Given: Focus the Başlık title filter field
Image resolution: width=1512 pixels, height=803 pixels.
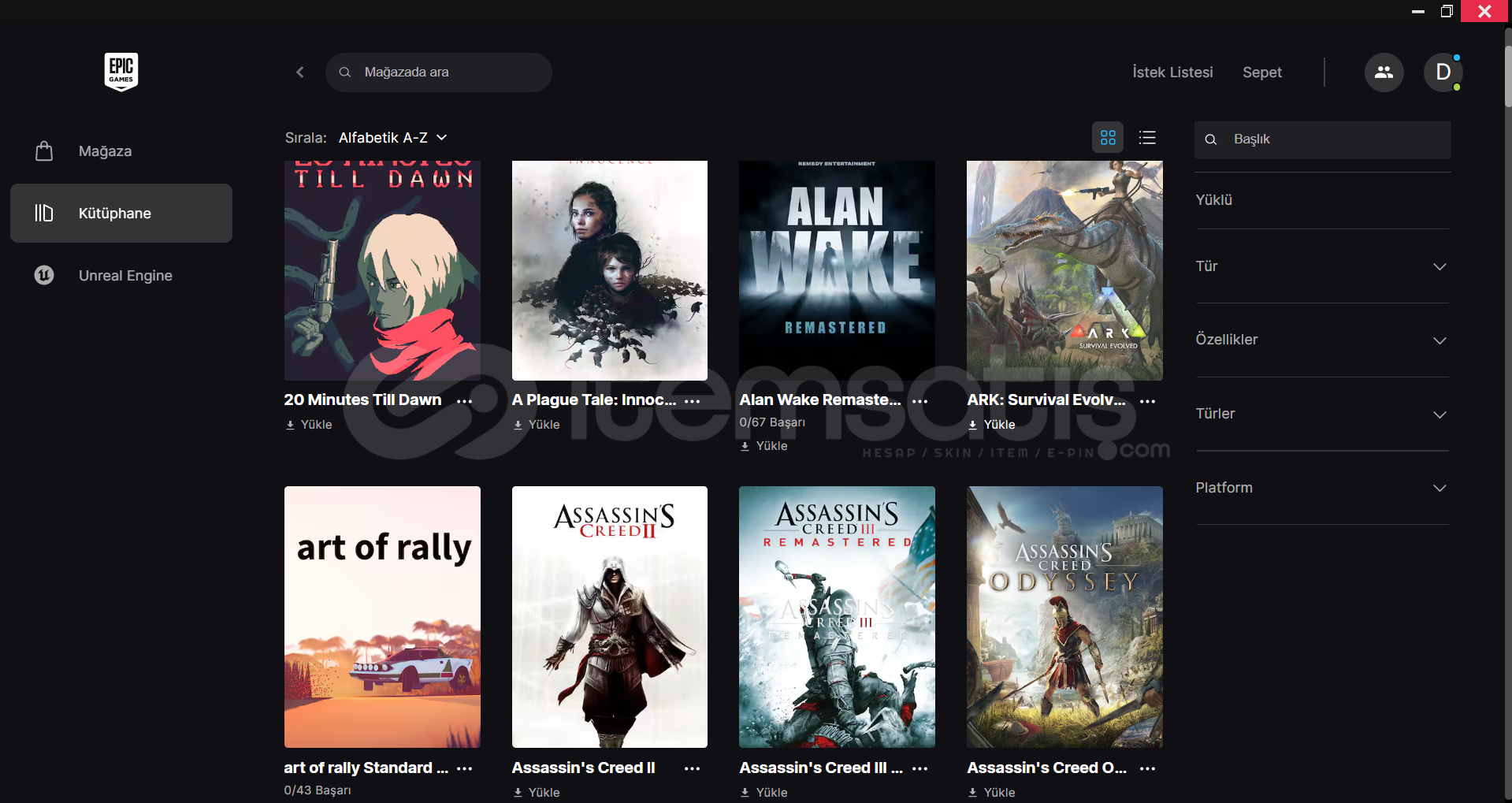Looking at the screenshot, I should pyautogui.click(x=1323, y=139).
